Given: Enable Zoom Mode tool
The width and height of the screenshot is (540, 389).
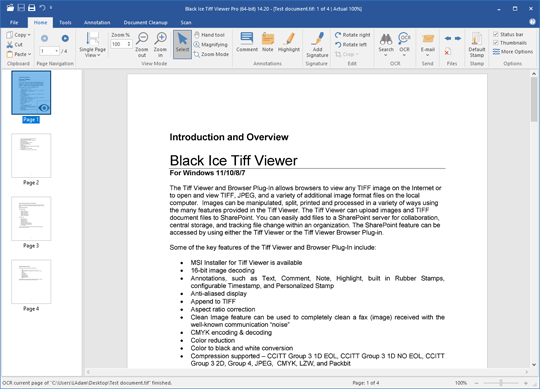Looking at the screenshot, I should point(211,54).
